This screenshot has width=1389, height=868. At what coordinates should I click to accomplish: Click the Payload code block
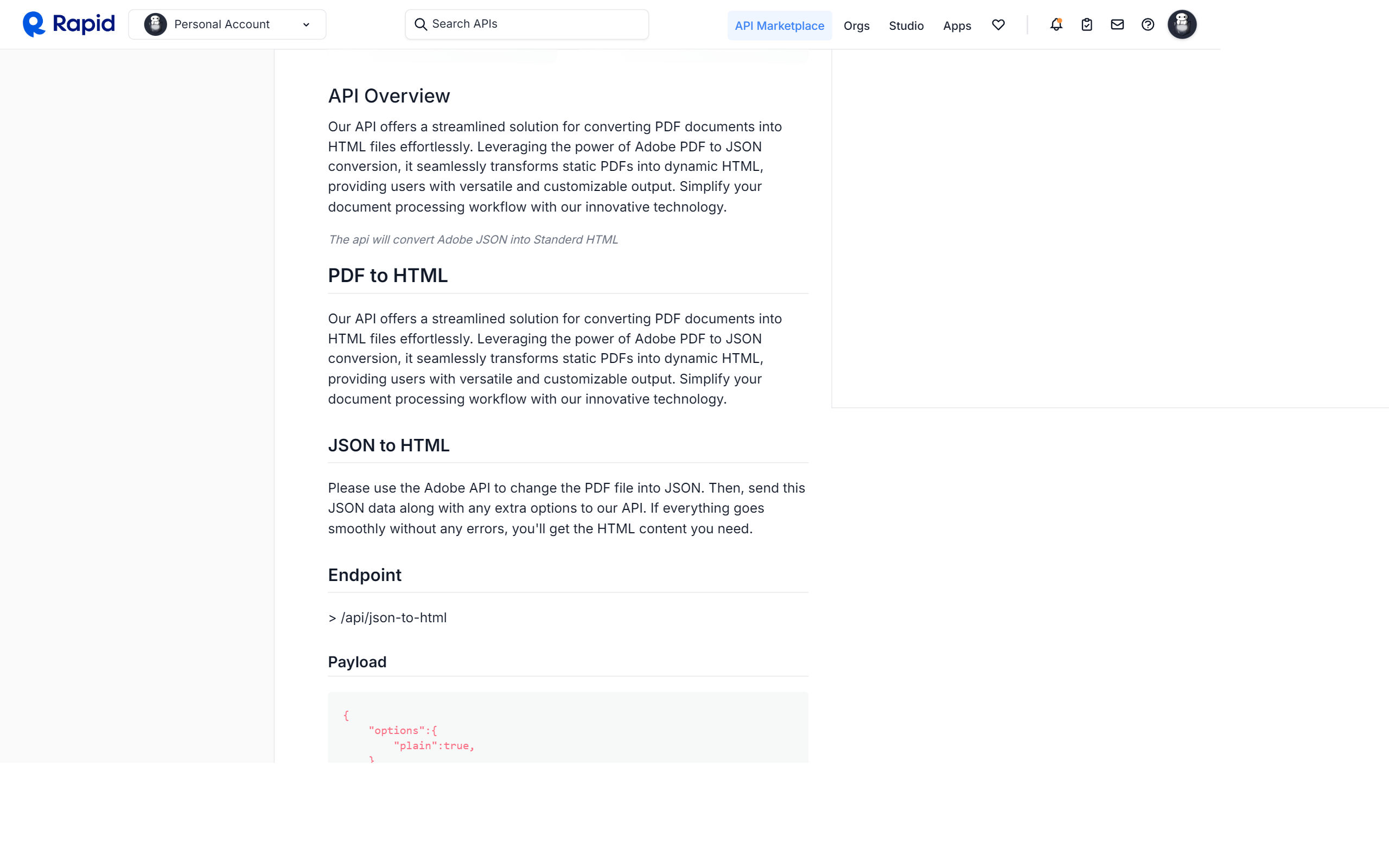coord(567,729)
